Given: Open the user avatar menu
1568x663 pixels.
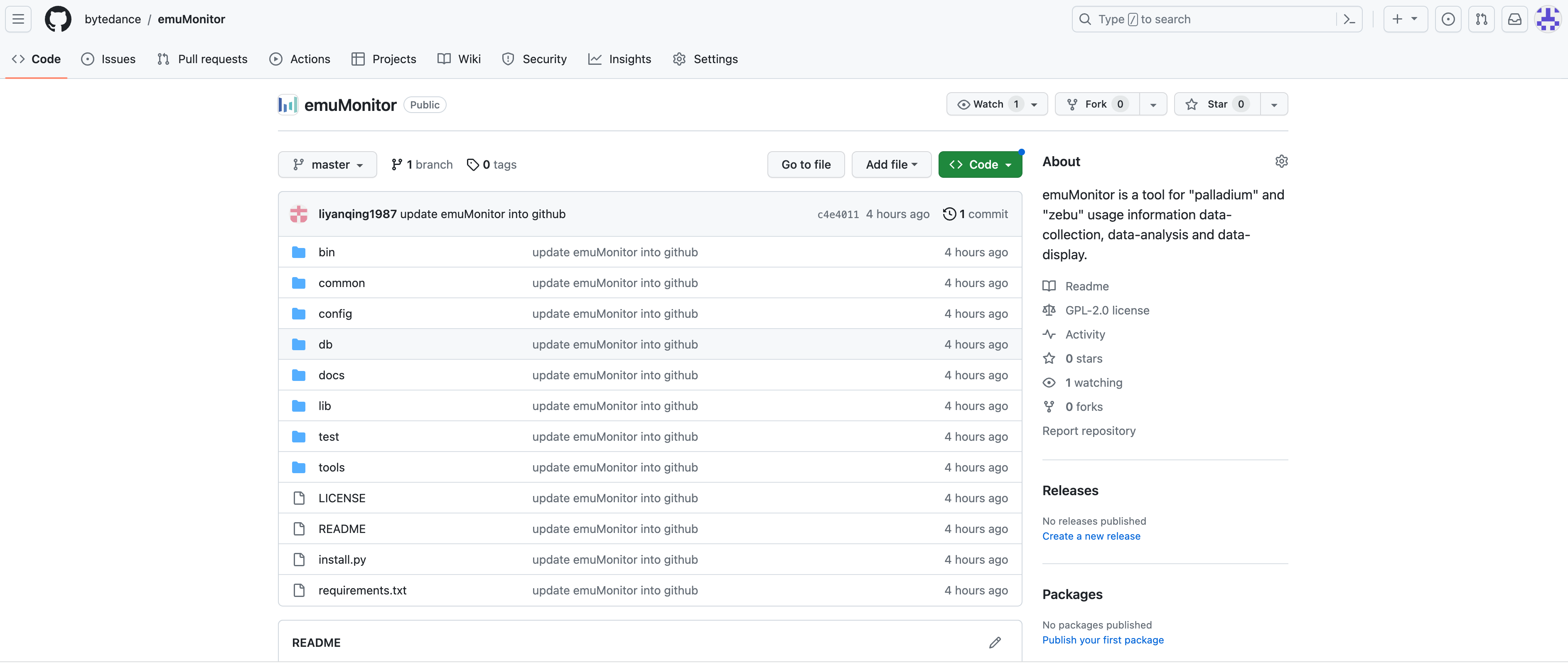Looking at the screenshot, I should point(1547,19).
